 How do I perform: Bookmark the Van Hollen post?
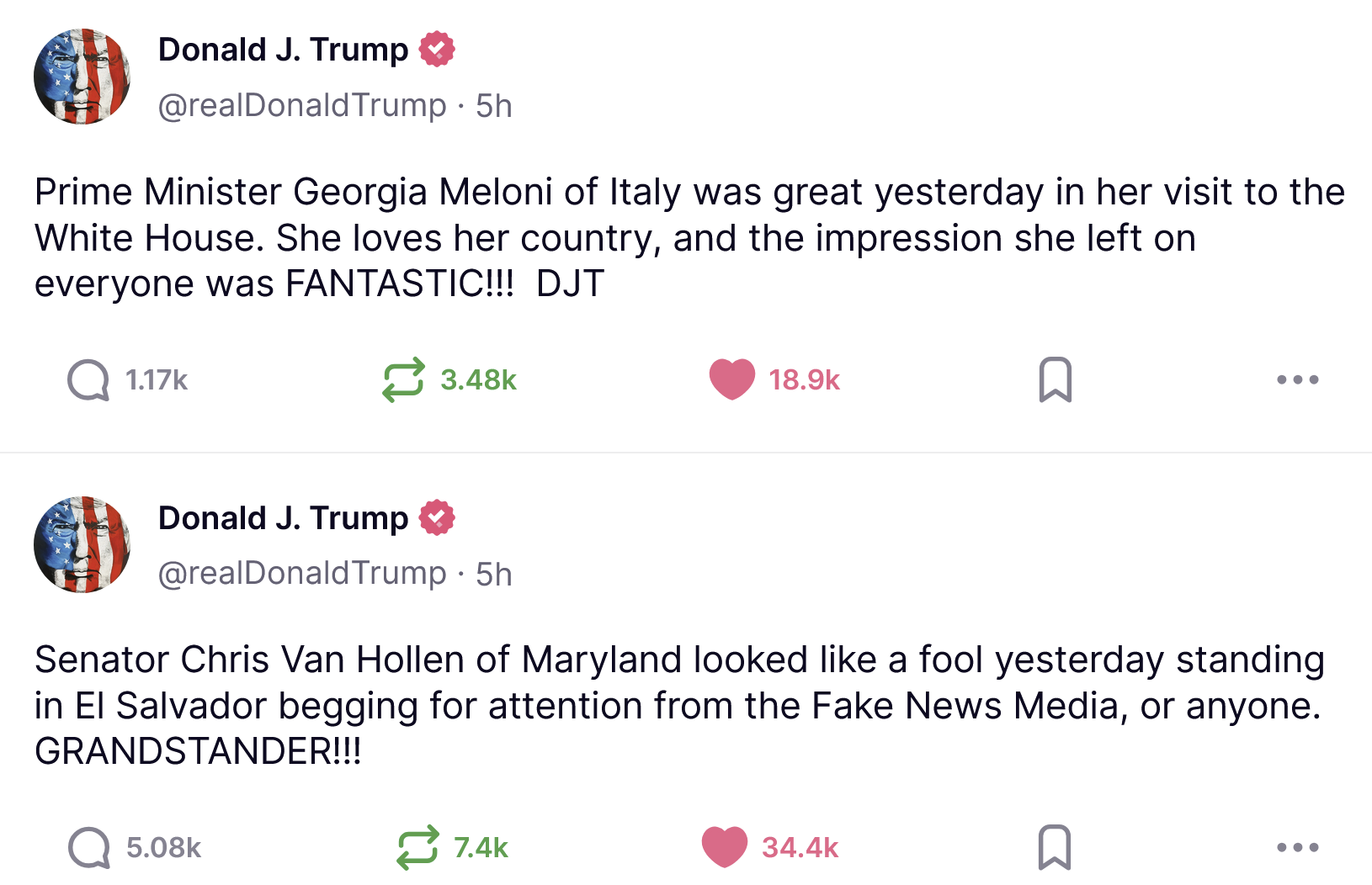1056,847
